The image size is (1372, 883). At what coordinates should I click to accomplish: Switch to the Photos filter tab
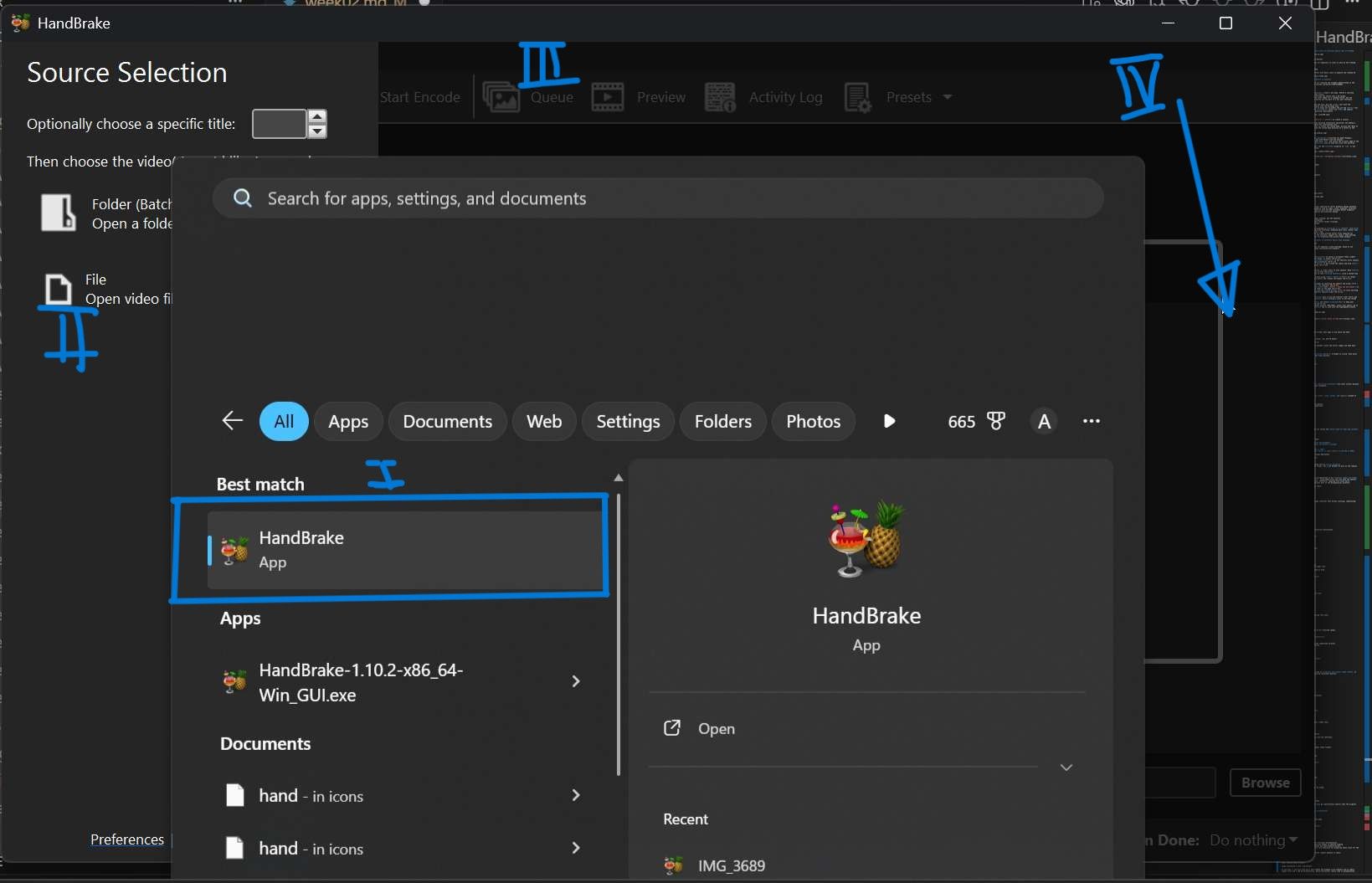(x=814, y=421)
